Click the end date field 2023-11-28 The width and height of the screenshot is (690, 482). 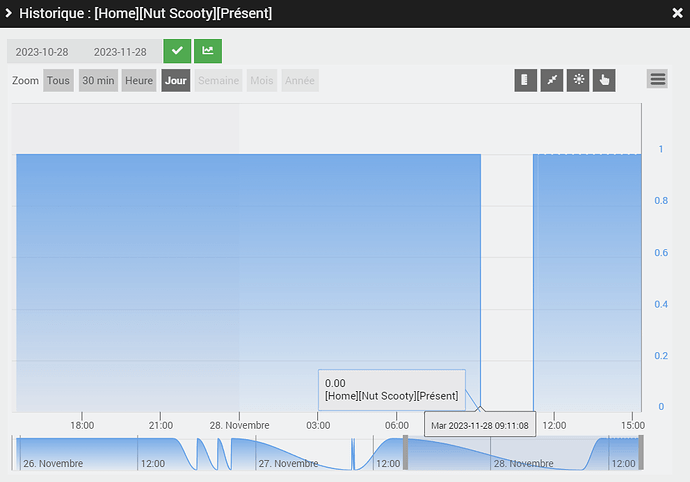120,52
